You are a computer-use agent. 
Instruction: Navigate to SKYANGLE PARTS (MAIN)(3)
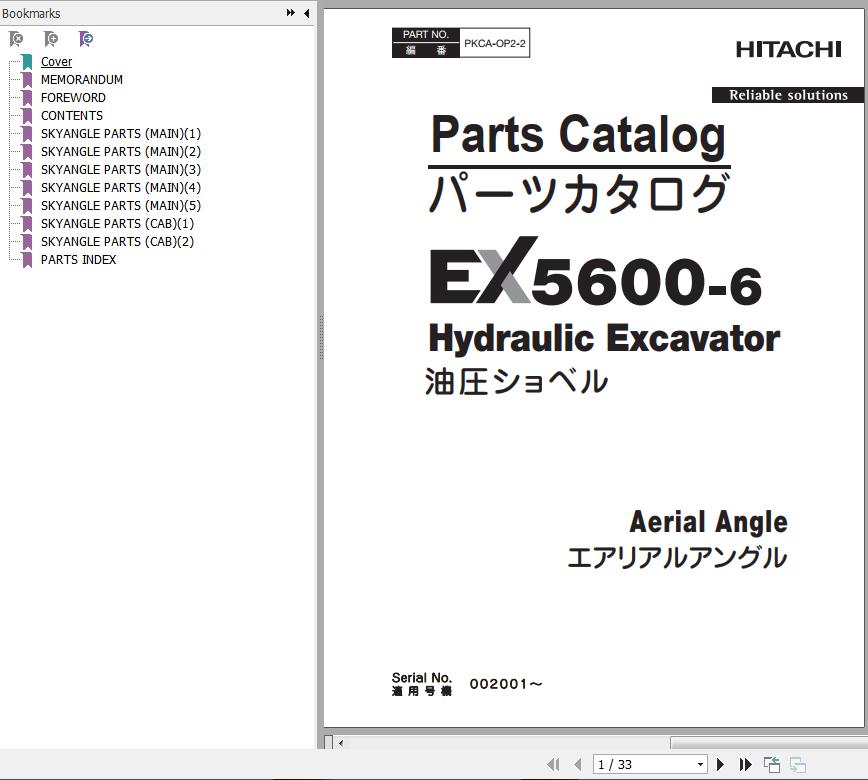pos(121,169)
